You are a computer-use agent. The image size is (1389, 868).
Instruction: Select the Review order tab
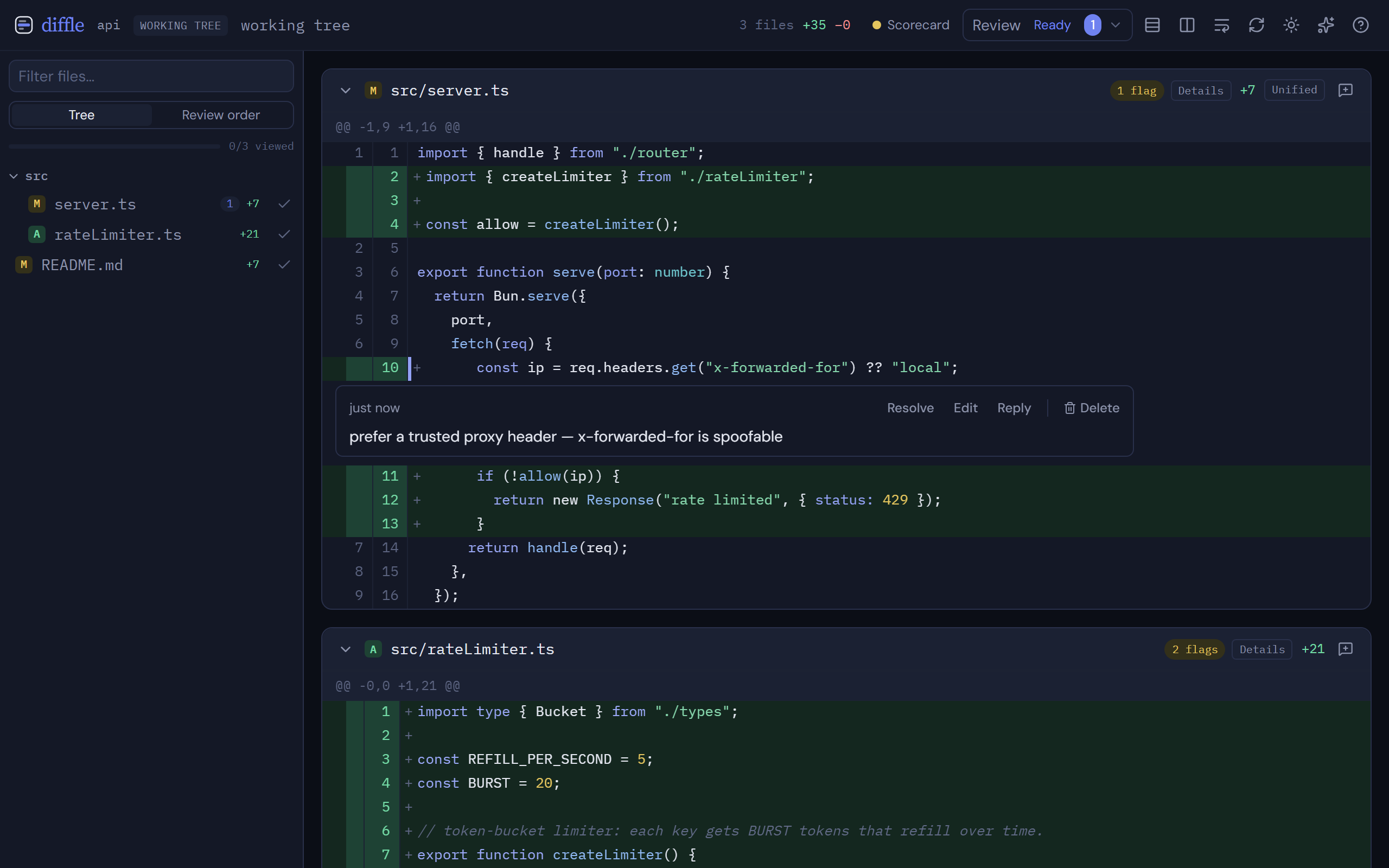(x=221, y=115)
